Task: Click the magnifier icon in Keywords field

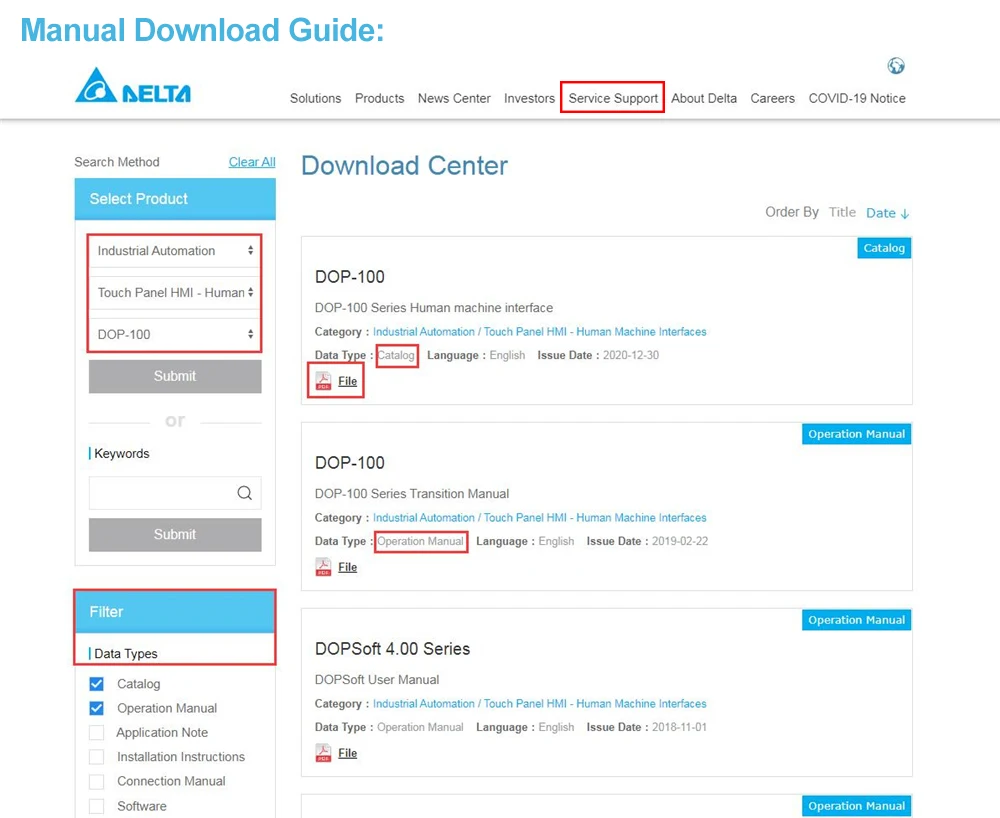Action: (x=245, y=493)
